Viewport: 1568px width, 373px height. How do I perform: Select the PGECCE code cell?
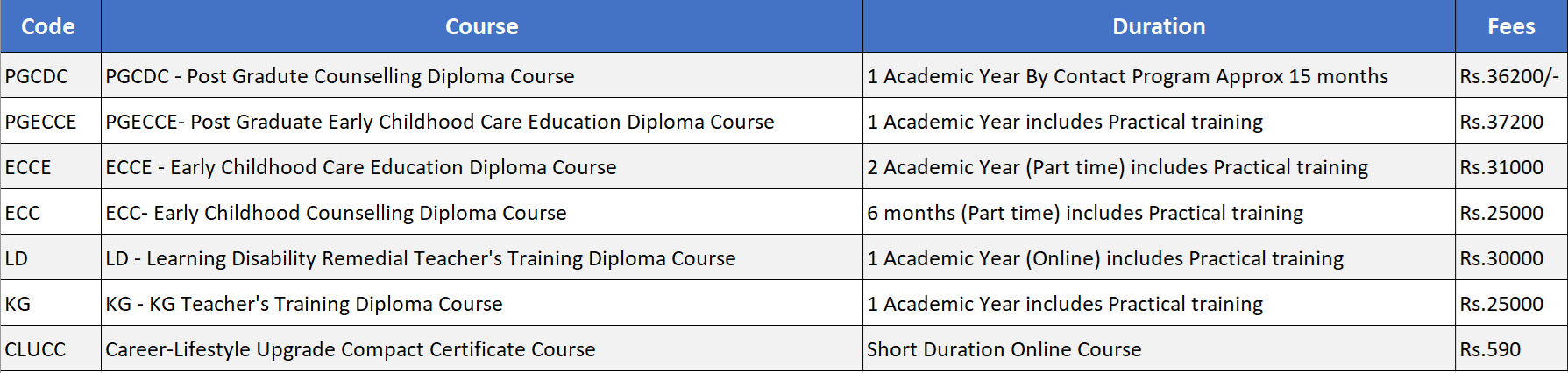pyautogui.click(x=40, y=122)
